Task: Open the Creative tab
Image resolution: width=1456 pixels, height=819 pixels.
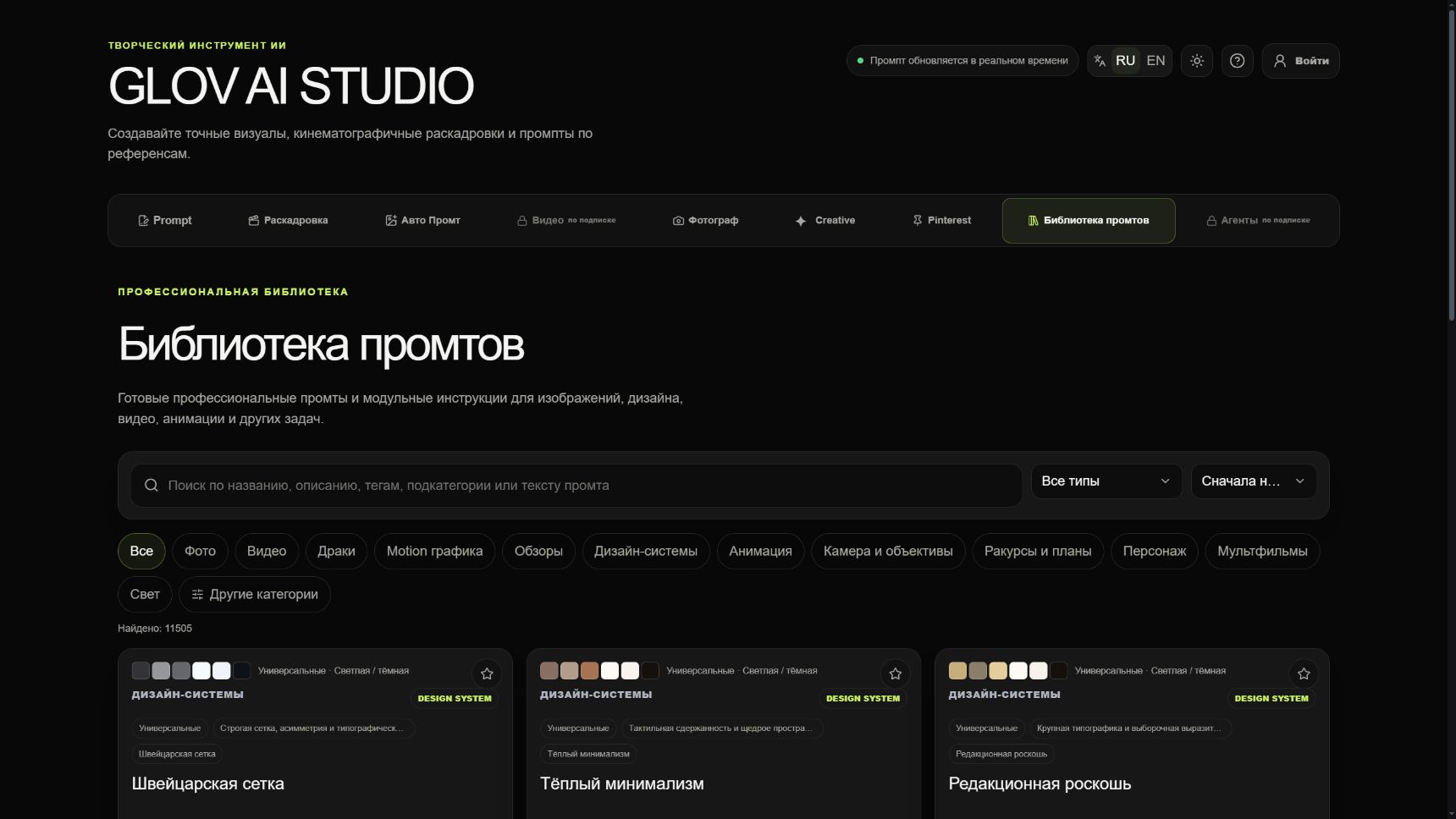Action: coord(825,220)
